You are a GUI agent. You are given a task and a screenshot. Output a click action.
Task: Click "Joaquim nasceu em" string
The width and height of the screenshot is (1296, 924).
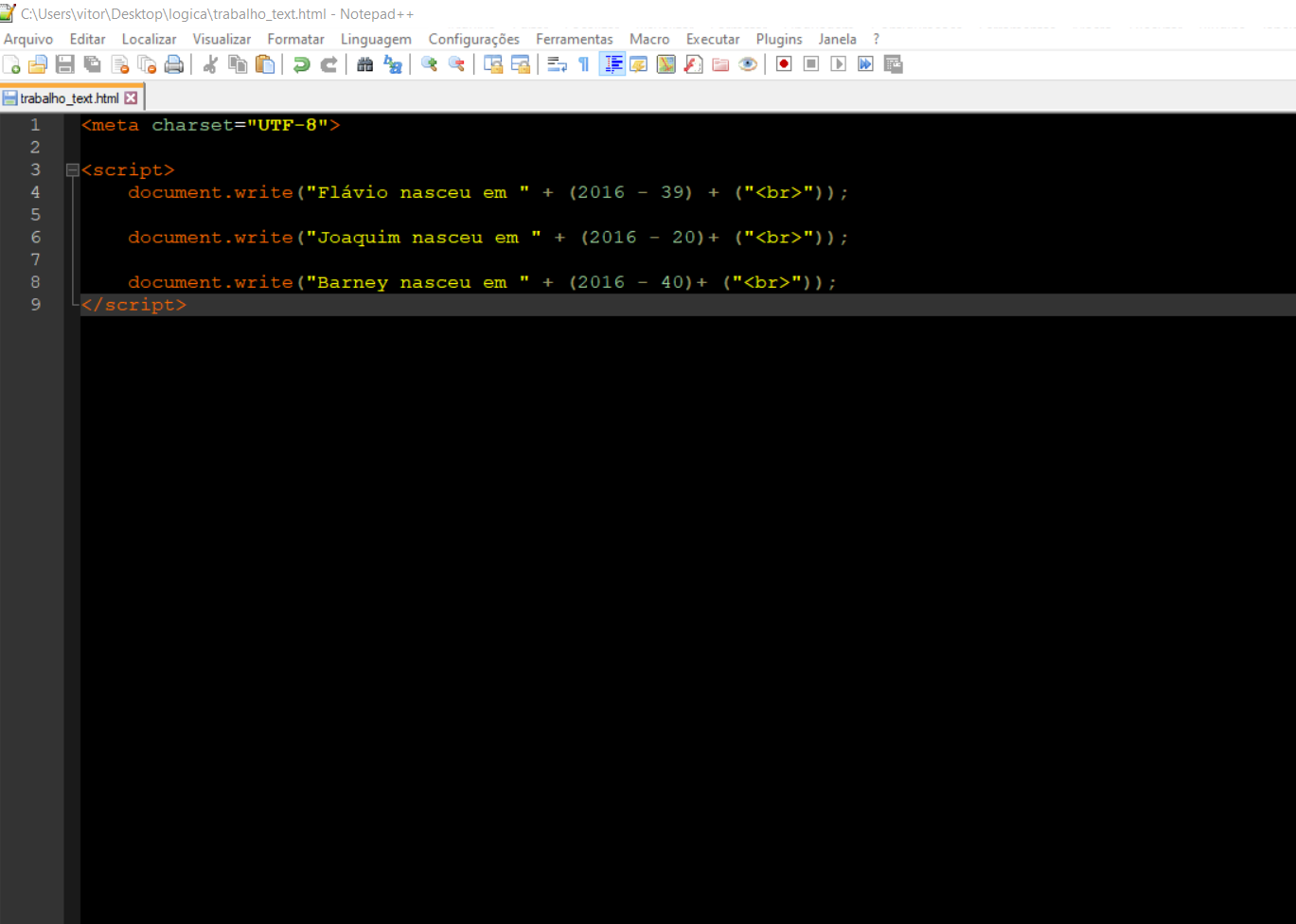423,238
